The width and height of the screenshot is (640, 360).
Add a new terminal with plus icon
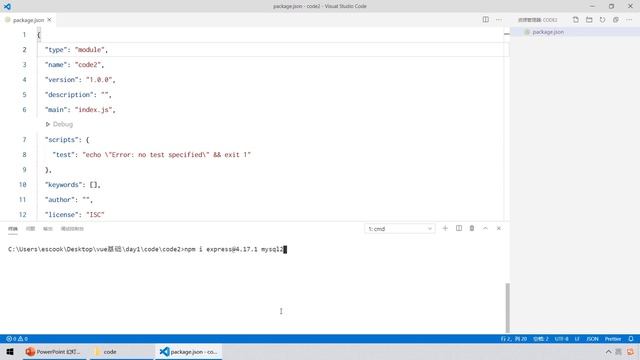click(x=445, y=228)
